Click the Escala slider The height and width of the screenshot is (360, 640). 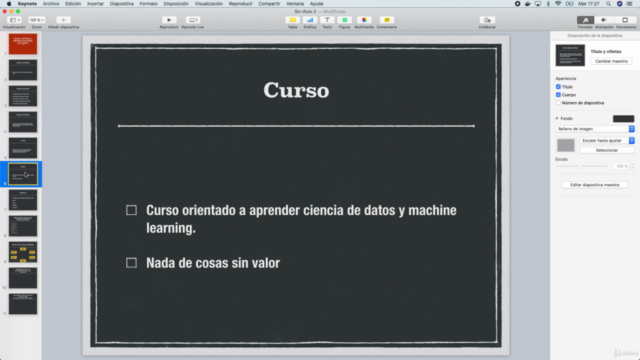[x=581, y=166]
